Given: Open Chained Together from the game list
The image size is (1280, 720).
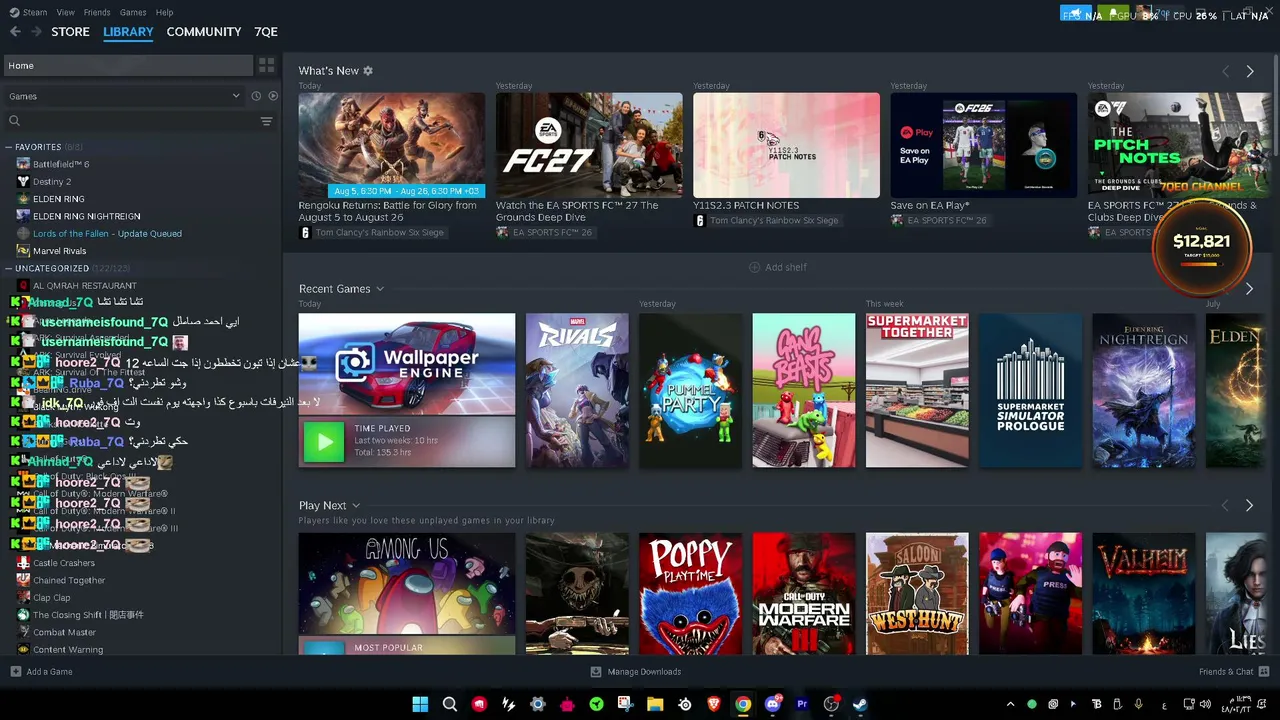Looking at the screenshot, I should [x=68, y=580].
